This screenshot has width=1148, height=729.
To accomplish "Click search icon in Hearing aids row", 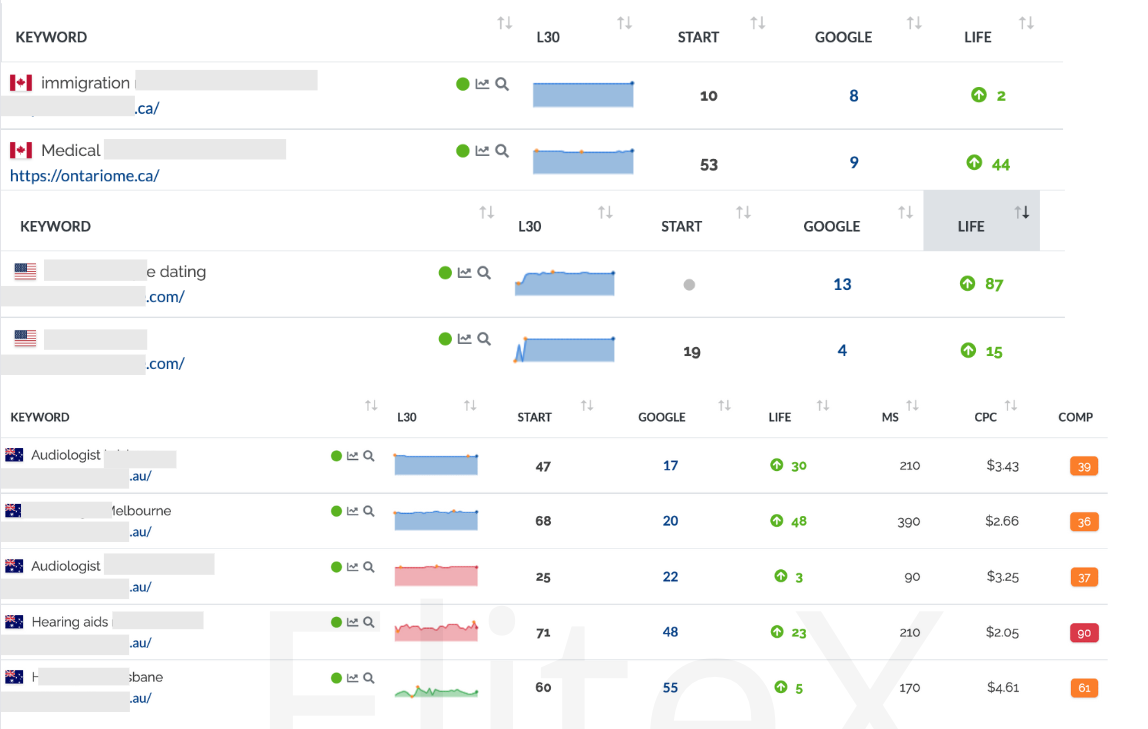I will tap(369, 622).
